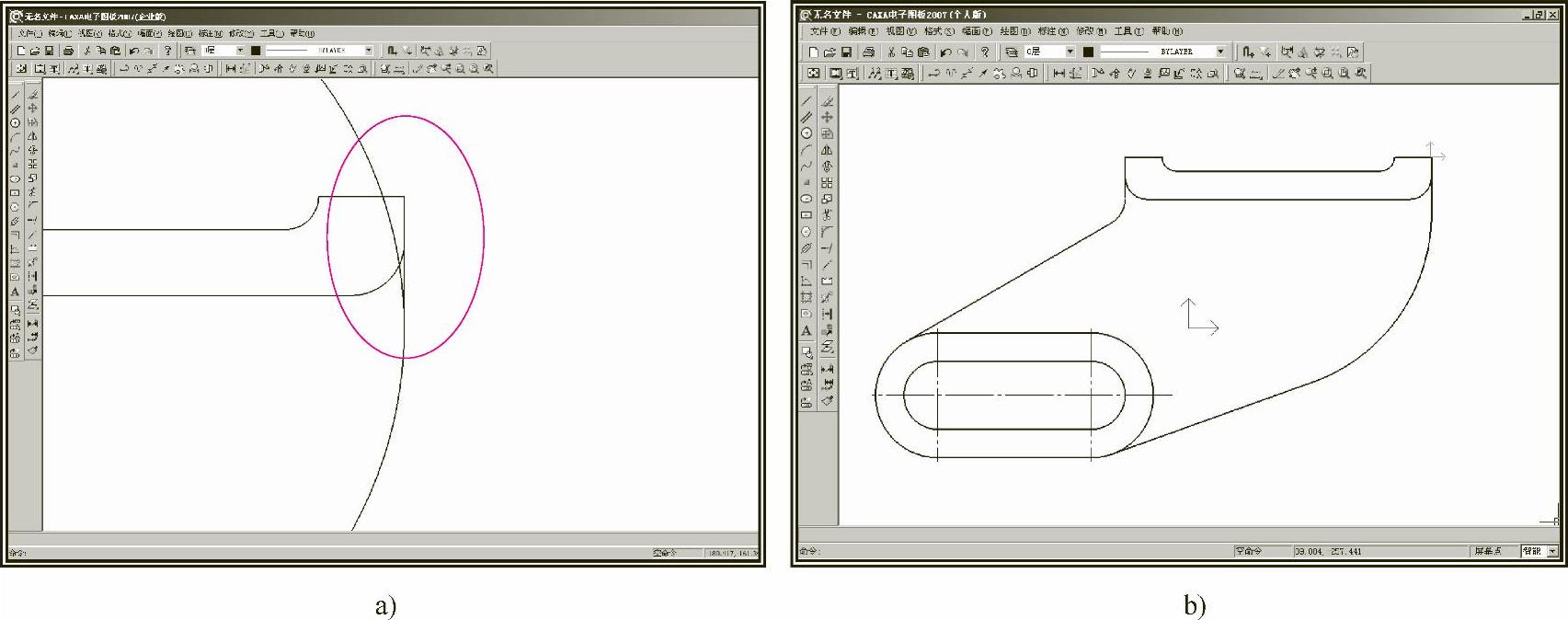Viewport: 1568px width, 620px height.
Task: Click Redo arrow in right window toolbar
Action: [x=962, y=52]
